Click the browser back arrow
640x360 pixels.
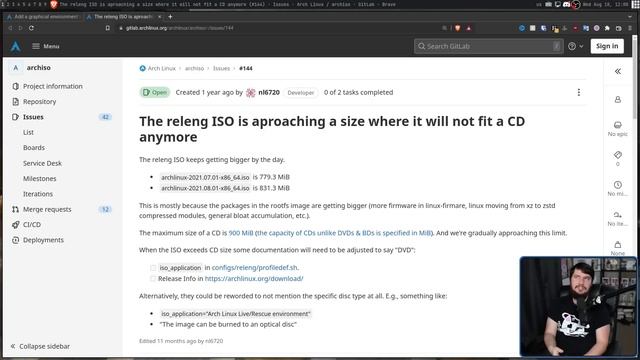tap(10, 28)
